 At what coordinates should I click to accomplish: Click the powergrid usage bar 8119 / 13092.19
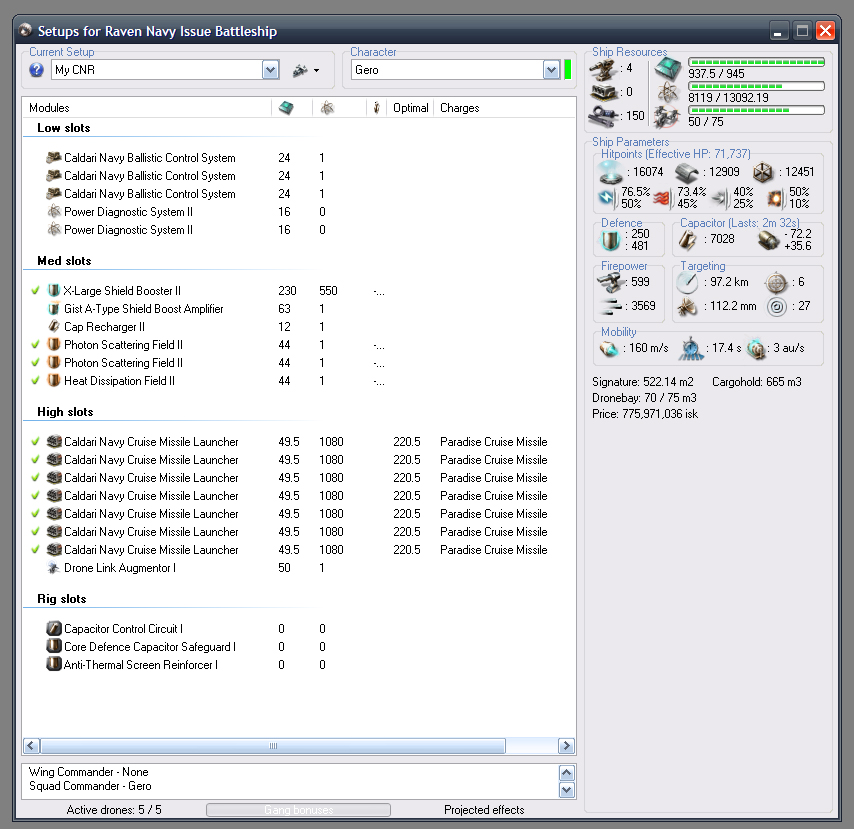[757, 86]
